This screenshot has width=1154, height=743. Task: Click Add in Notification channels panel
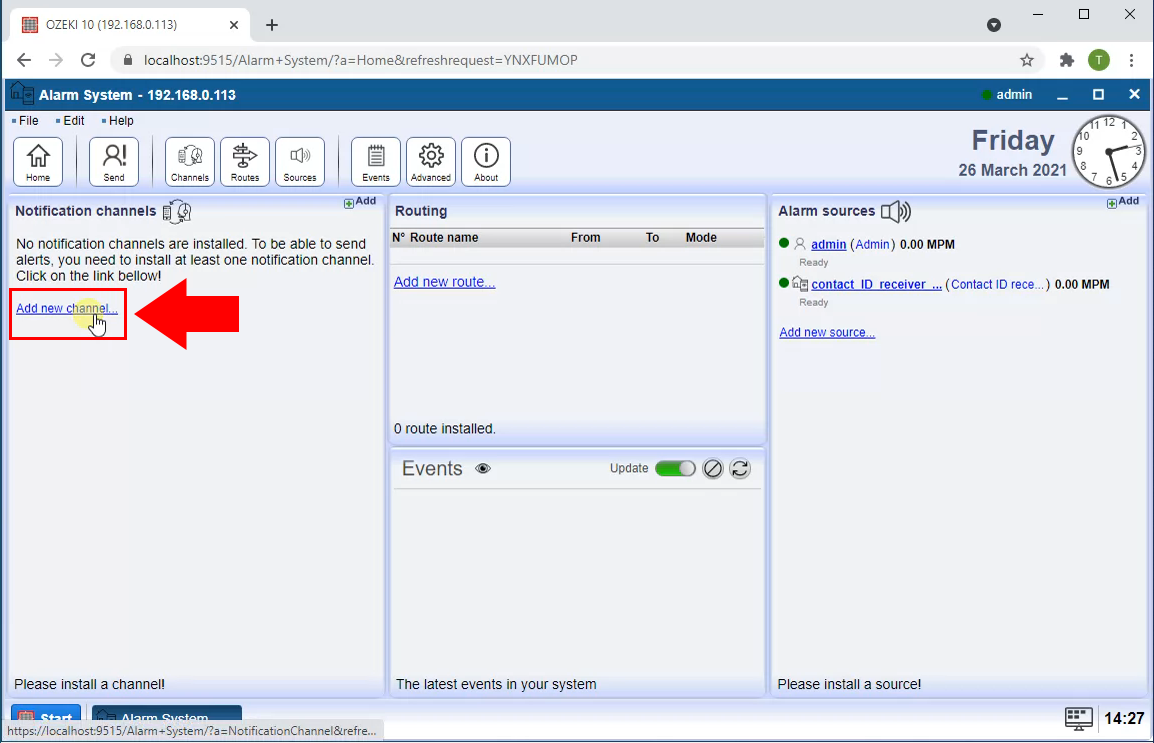360,202
